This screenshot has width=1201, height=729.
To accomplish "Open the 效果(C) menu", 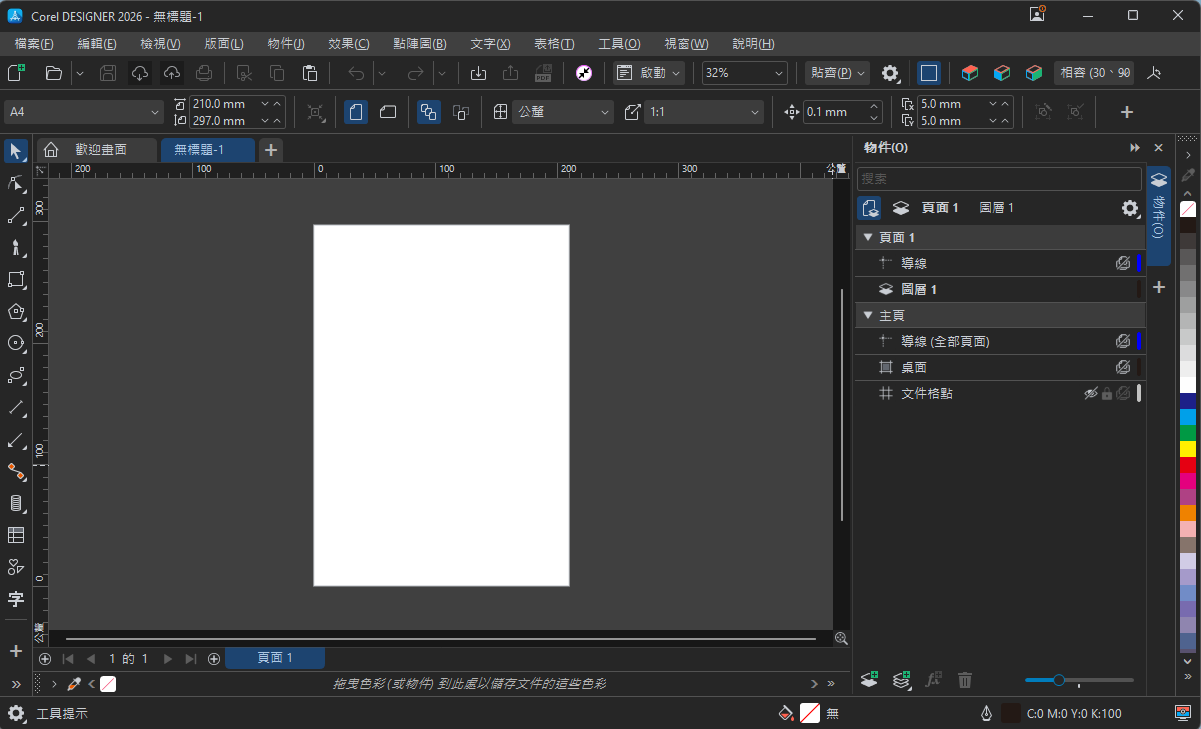I will (348, 44).
